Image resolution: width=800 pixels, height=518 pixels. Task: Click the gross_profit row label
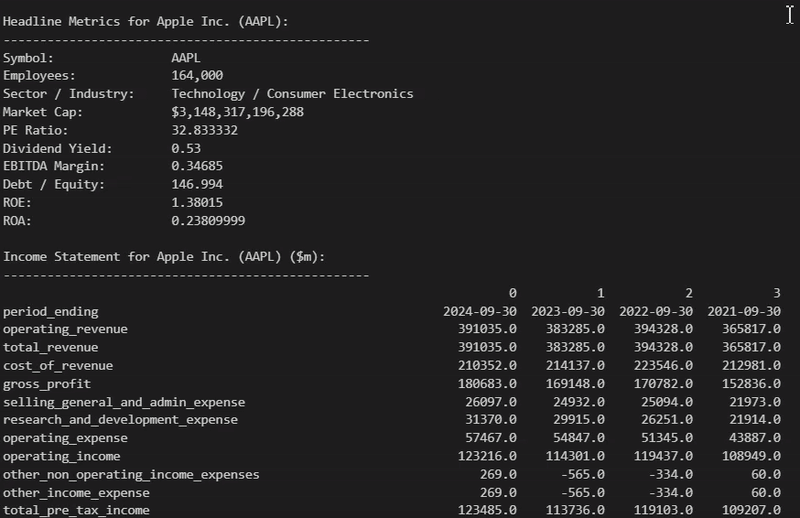47,384
